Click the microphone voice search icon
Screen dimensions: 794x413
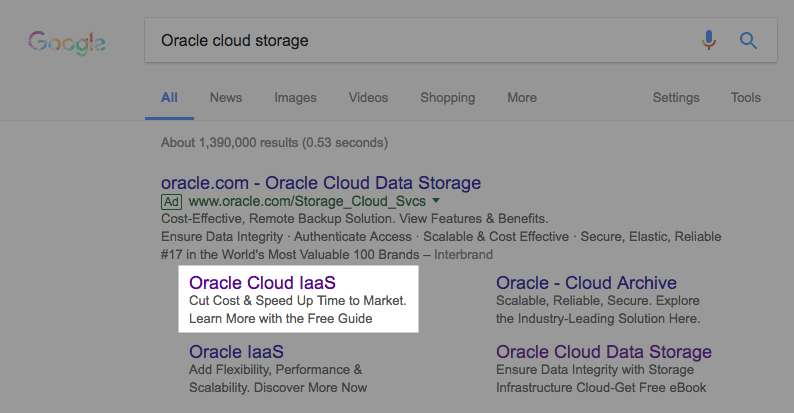pyautogui.click(x=709, y=41)
